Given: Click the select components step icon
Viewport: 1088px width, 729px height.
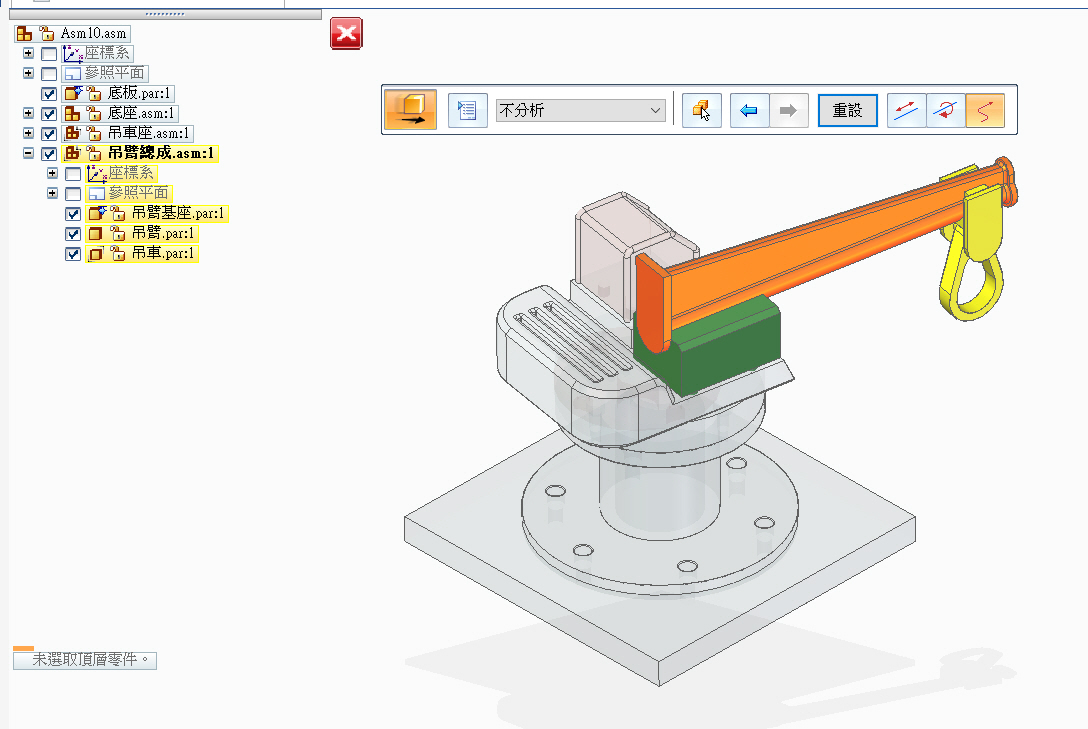Looking at the screenshot, I should point(702,110).
